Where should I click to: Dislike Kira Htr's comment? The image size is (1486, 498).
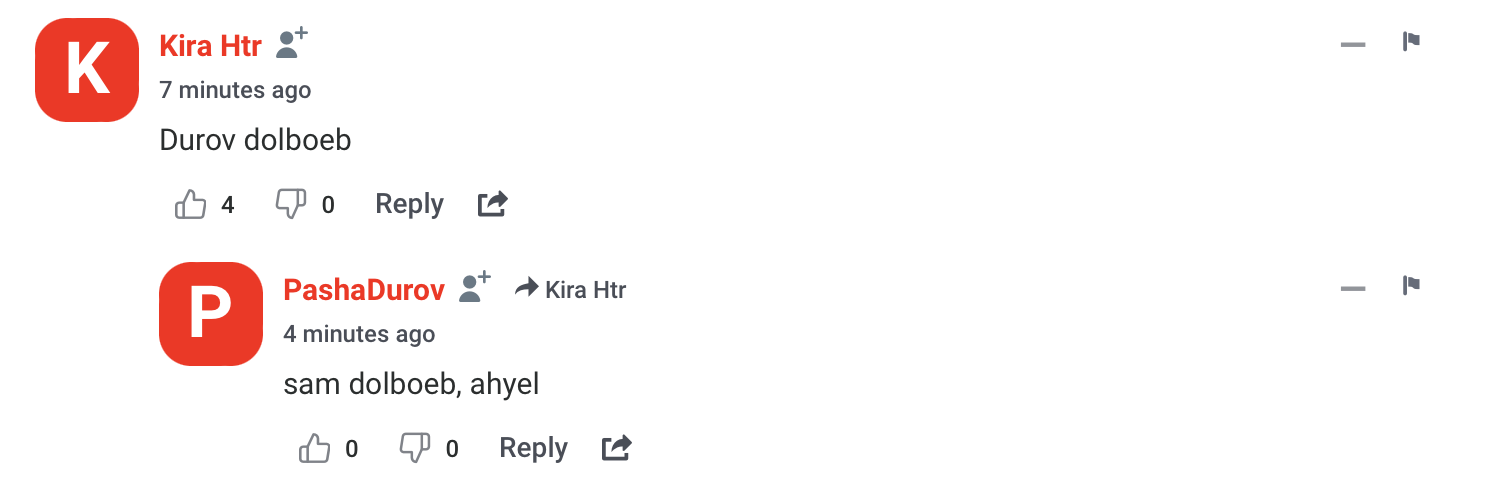click(290, 205)
